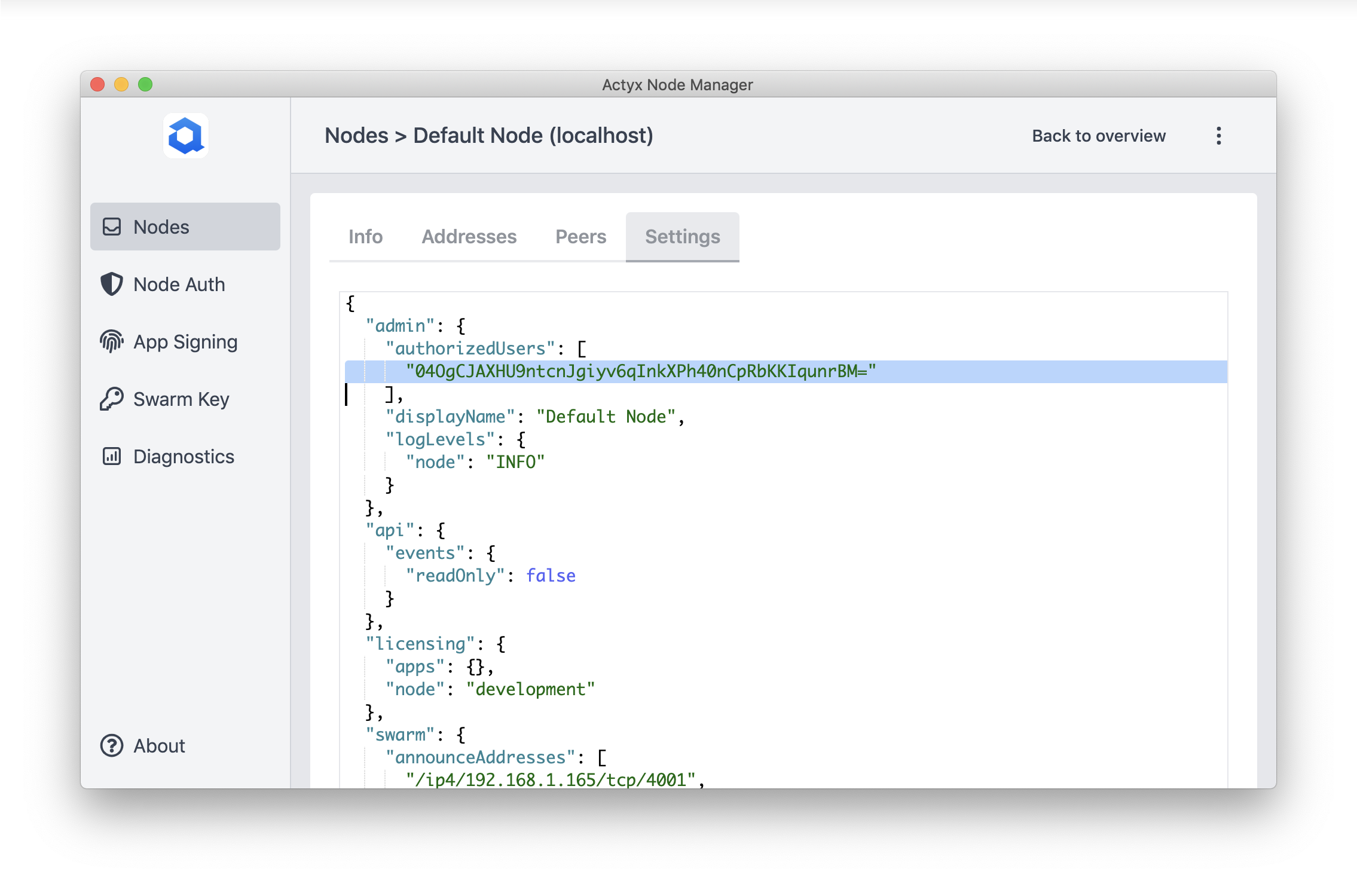This screenshot has height=896, width=1357.
Task: Switch to the Info tab
Action: [x=365, y=237]
